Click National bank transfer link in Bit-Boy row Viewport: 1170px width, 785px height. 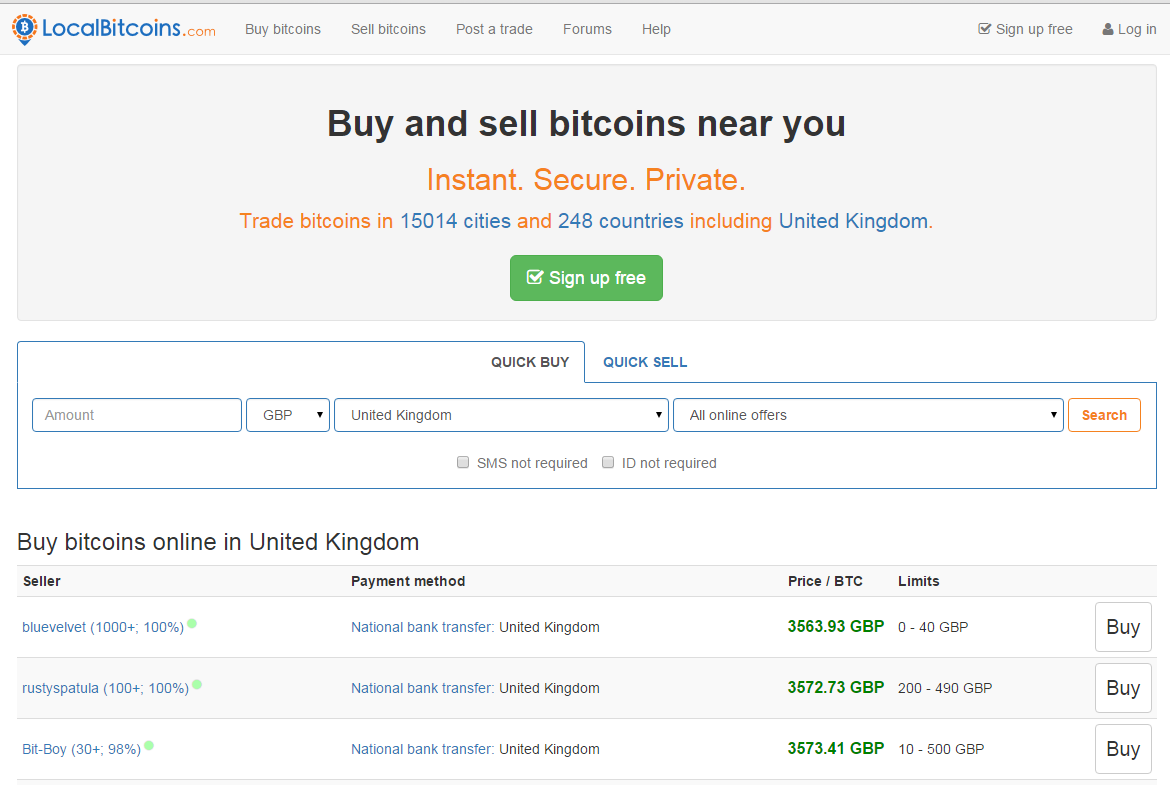pos(422,750)
